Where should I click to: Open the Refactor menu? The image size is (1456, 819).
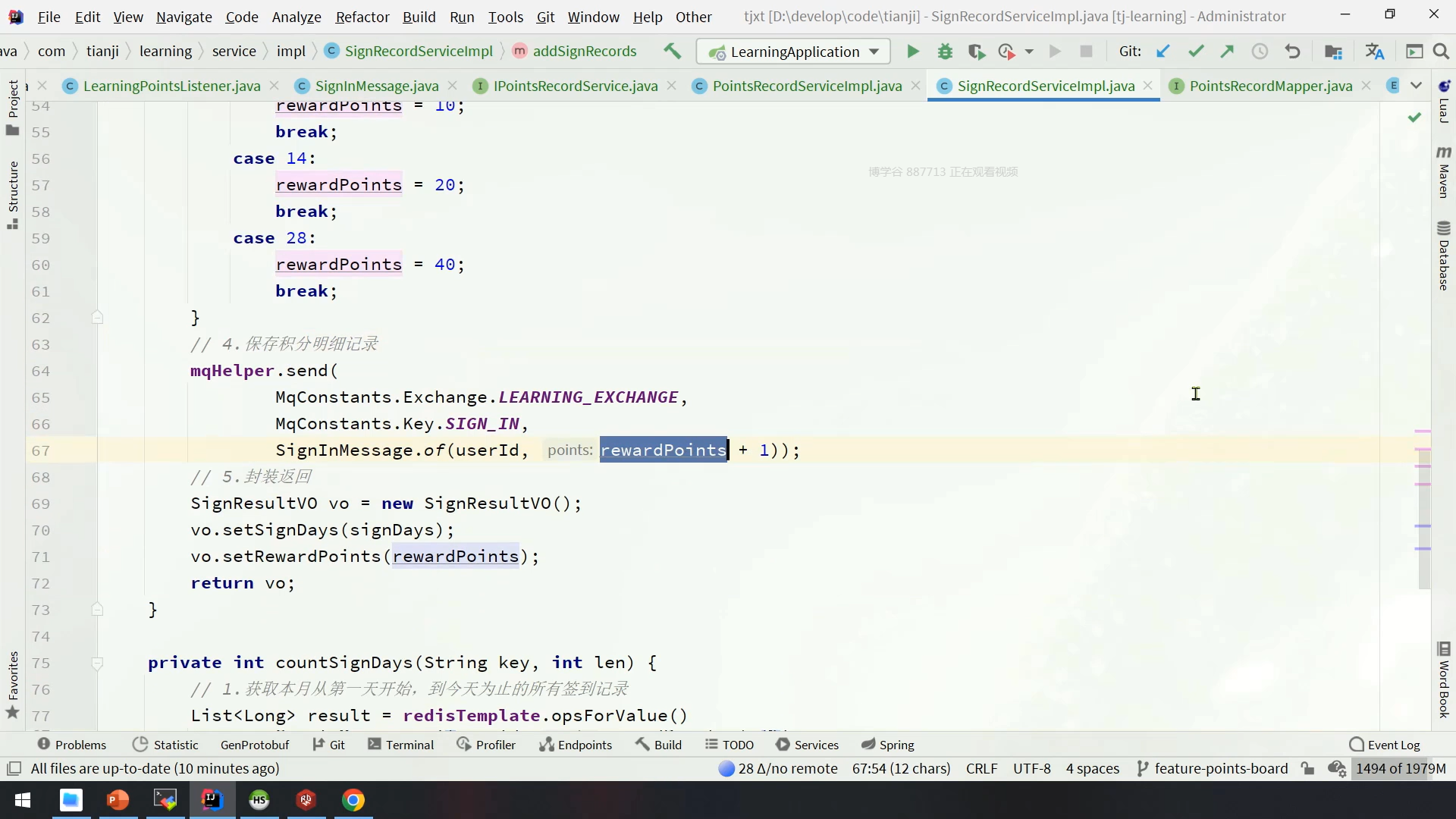point(362,17)
